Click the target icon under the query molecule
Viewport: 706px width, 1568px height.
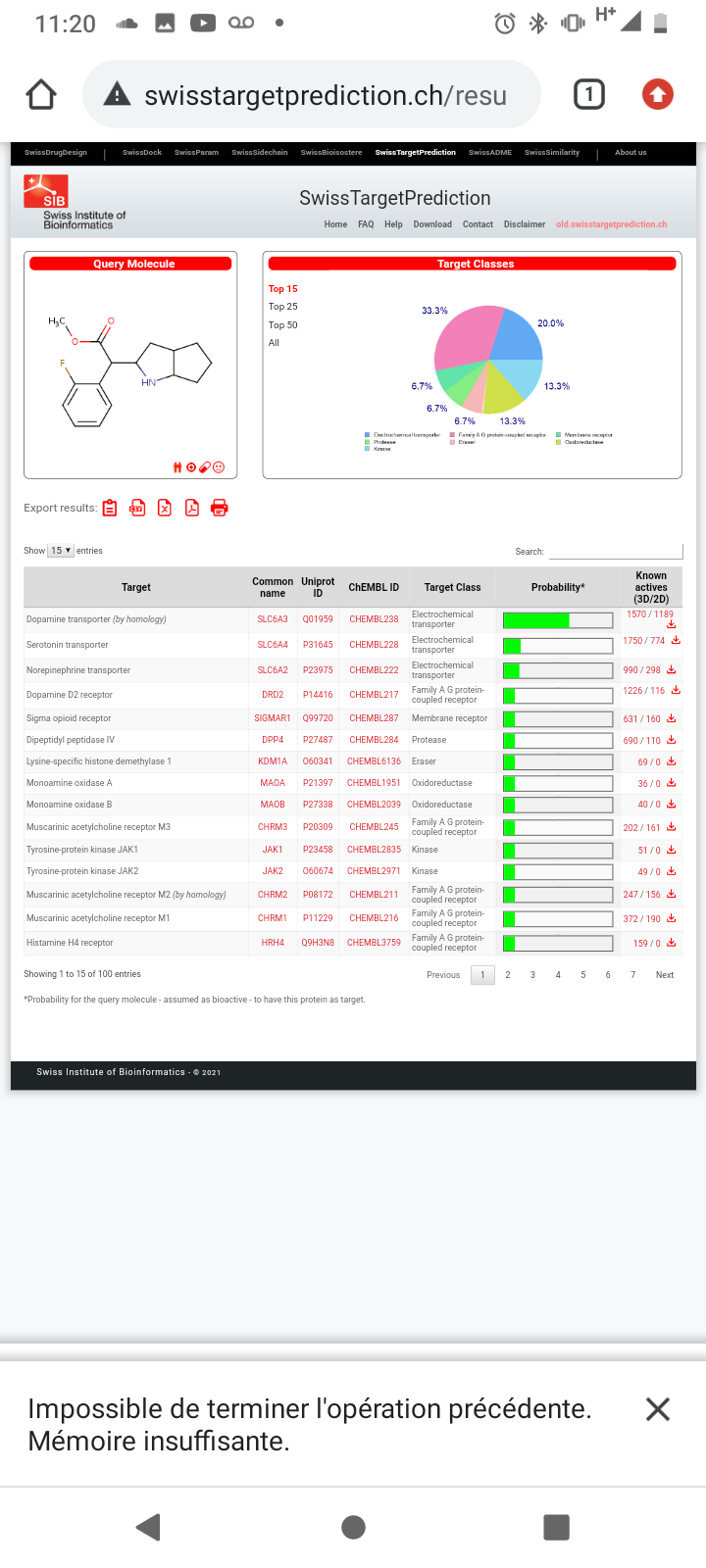tap(191, 467)
